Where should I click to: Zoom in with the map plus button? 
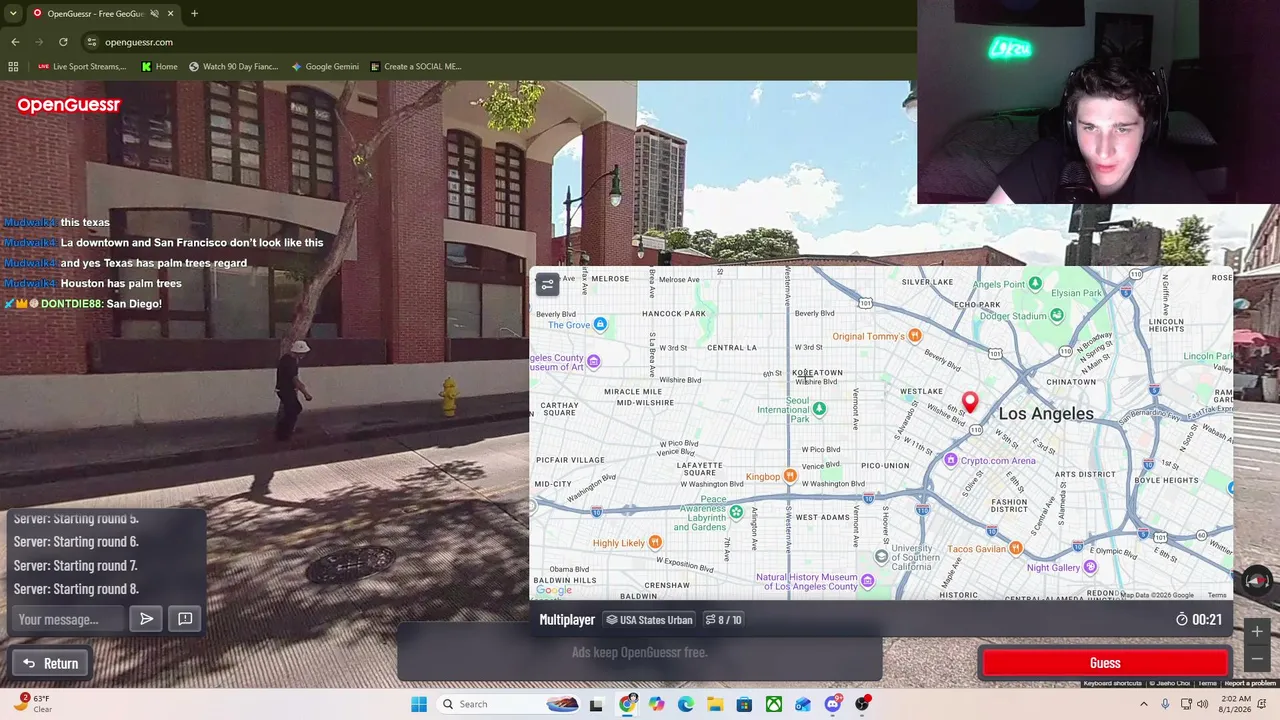coord(1257,632)
